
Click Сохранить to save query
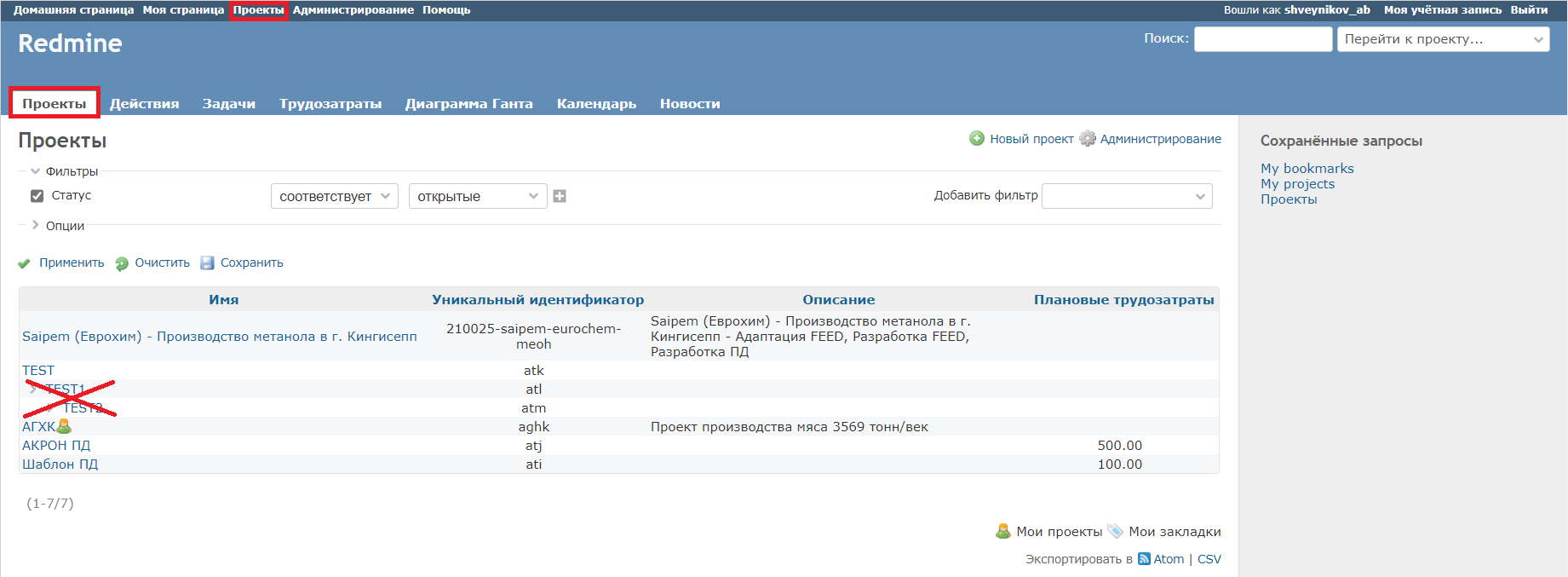point(252,263)
